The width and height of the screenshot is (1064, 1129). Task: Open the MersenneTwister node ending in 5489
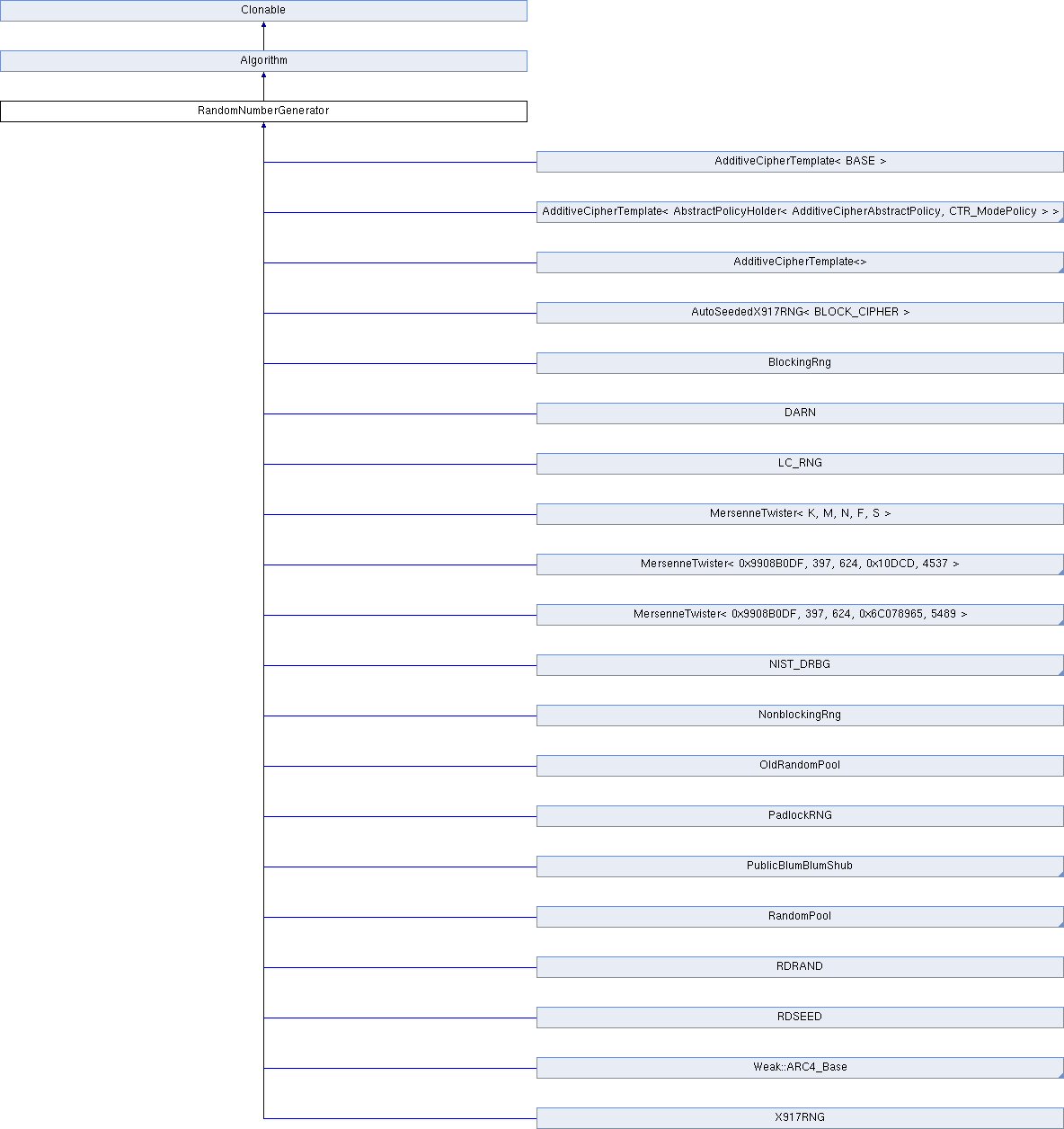coord(800,614)
